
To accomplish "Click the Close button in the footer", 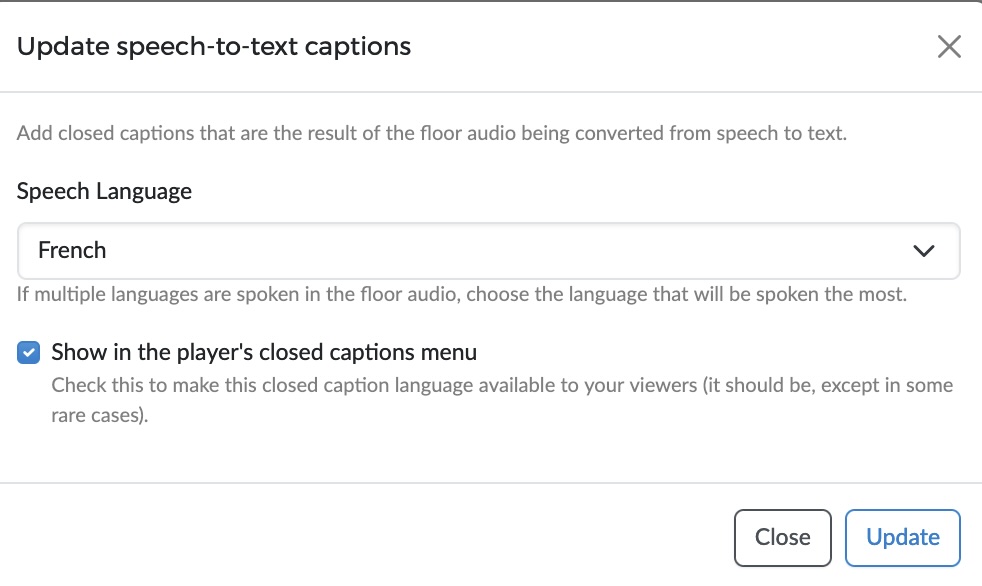I will pyautogui.click(x=782, y=538).
